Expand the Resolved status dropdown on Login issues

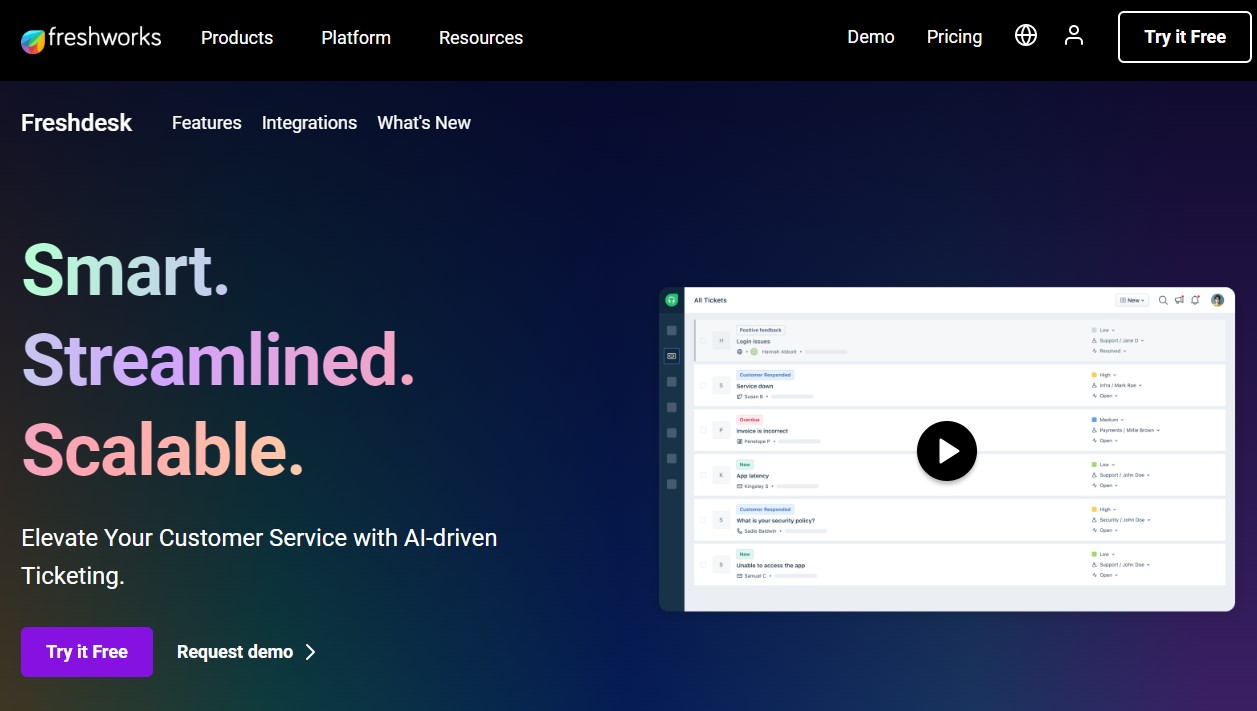(x=1112, y=351)
